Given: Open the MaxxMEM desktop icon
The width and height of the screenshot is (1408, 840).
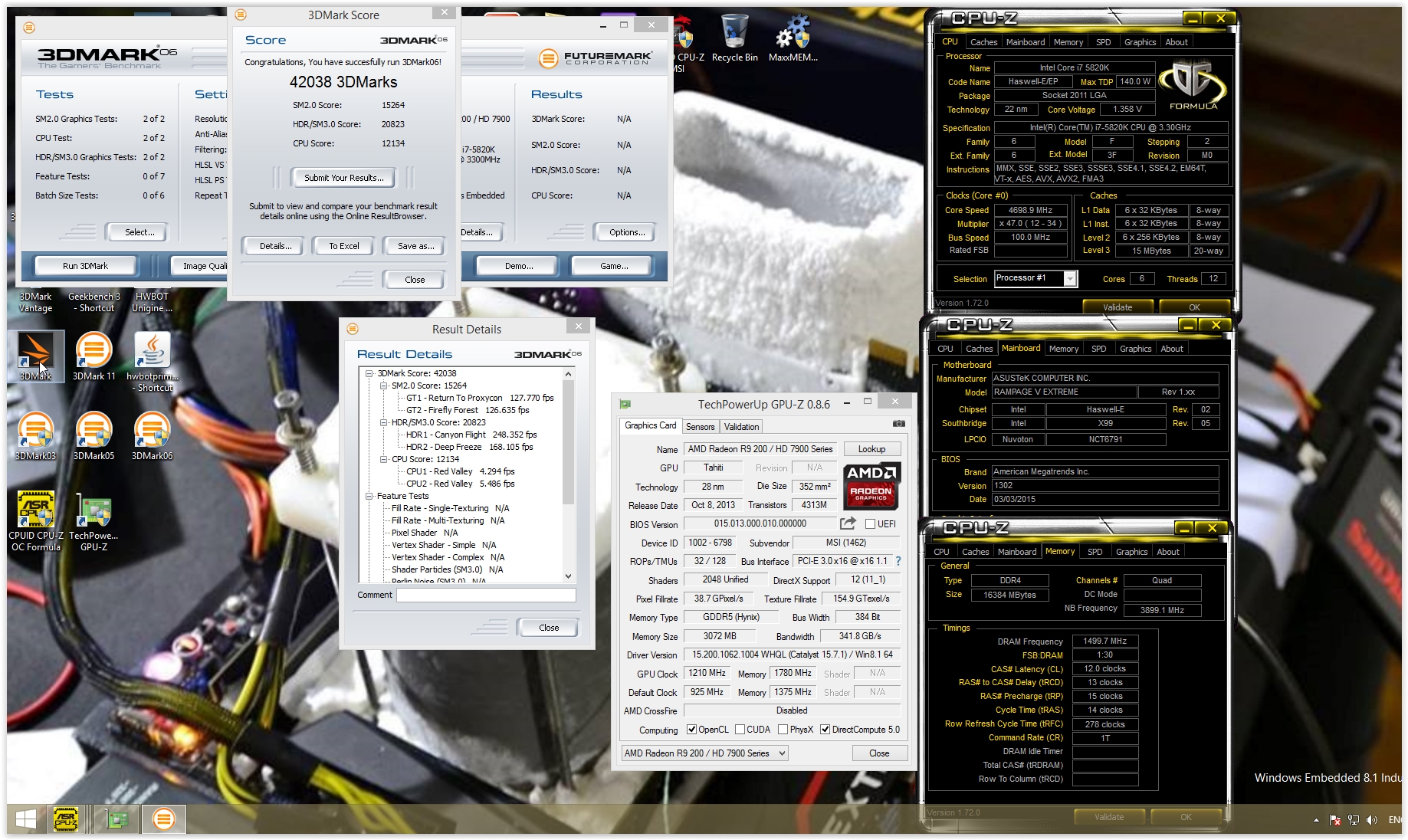Looking at the screenshot, I should click(793, 38).
